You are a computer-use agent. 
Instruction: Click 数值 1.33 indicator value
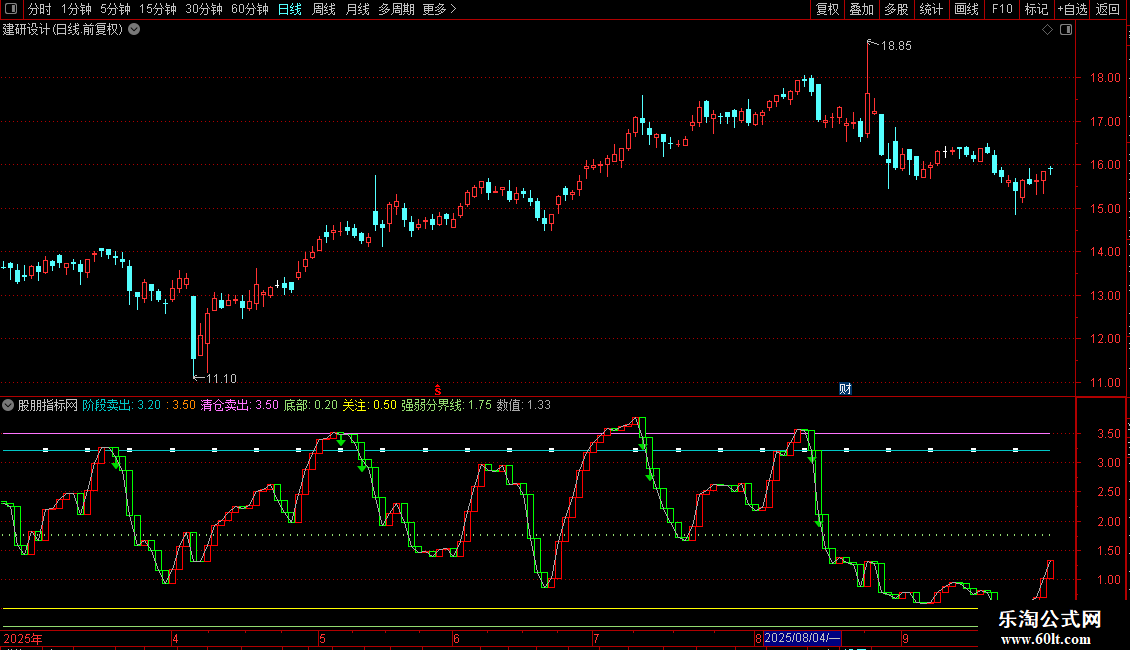524,405
